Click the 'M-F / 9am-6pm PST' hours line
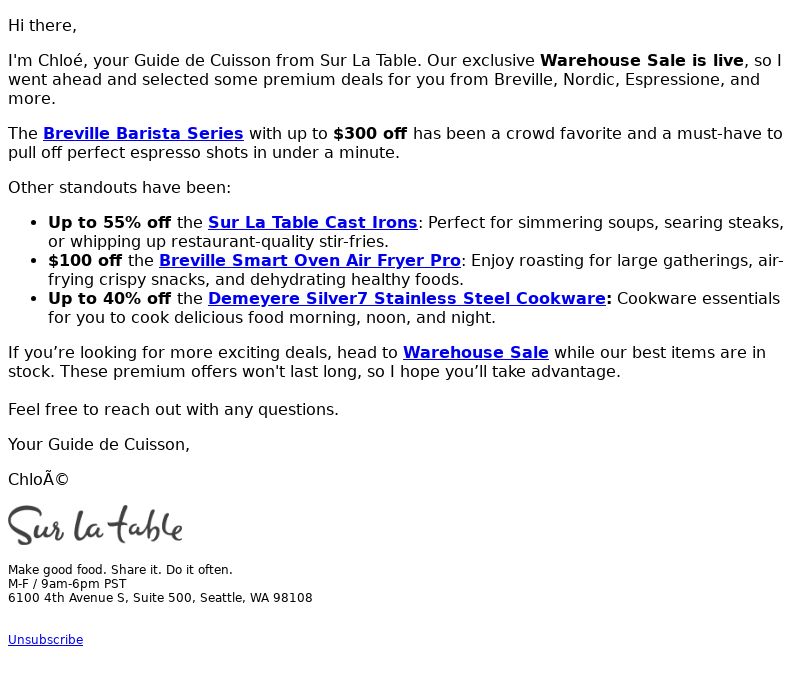 pyautogui.click(x=67, y=584)
